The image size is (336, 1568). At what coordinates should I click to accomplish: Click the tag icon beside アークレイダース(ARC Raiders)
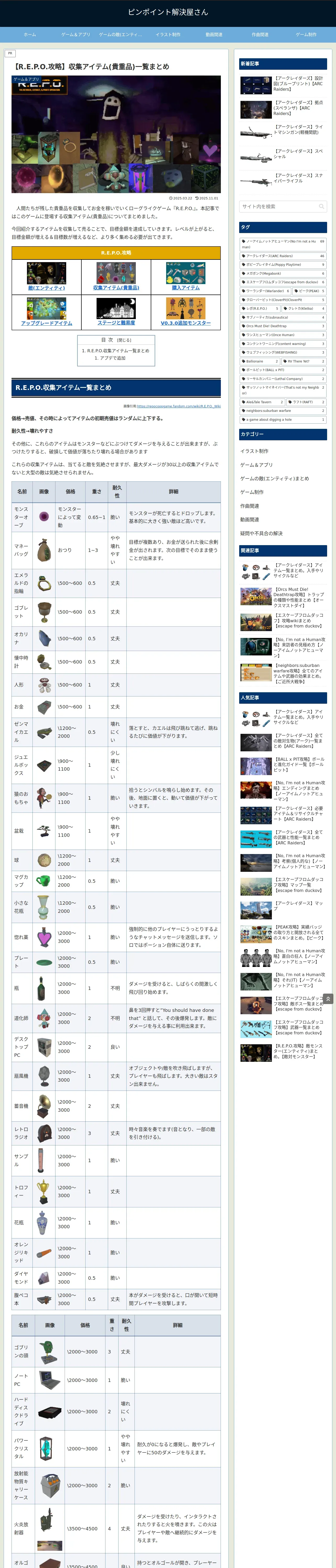[x=244, y=256]
